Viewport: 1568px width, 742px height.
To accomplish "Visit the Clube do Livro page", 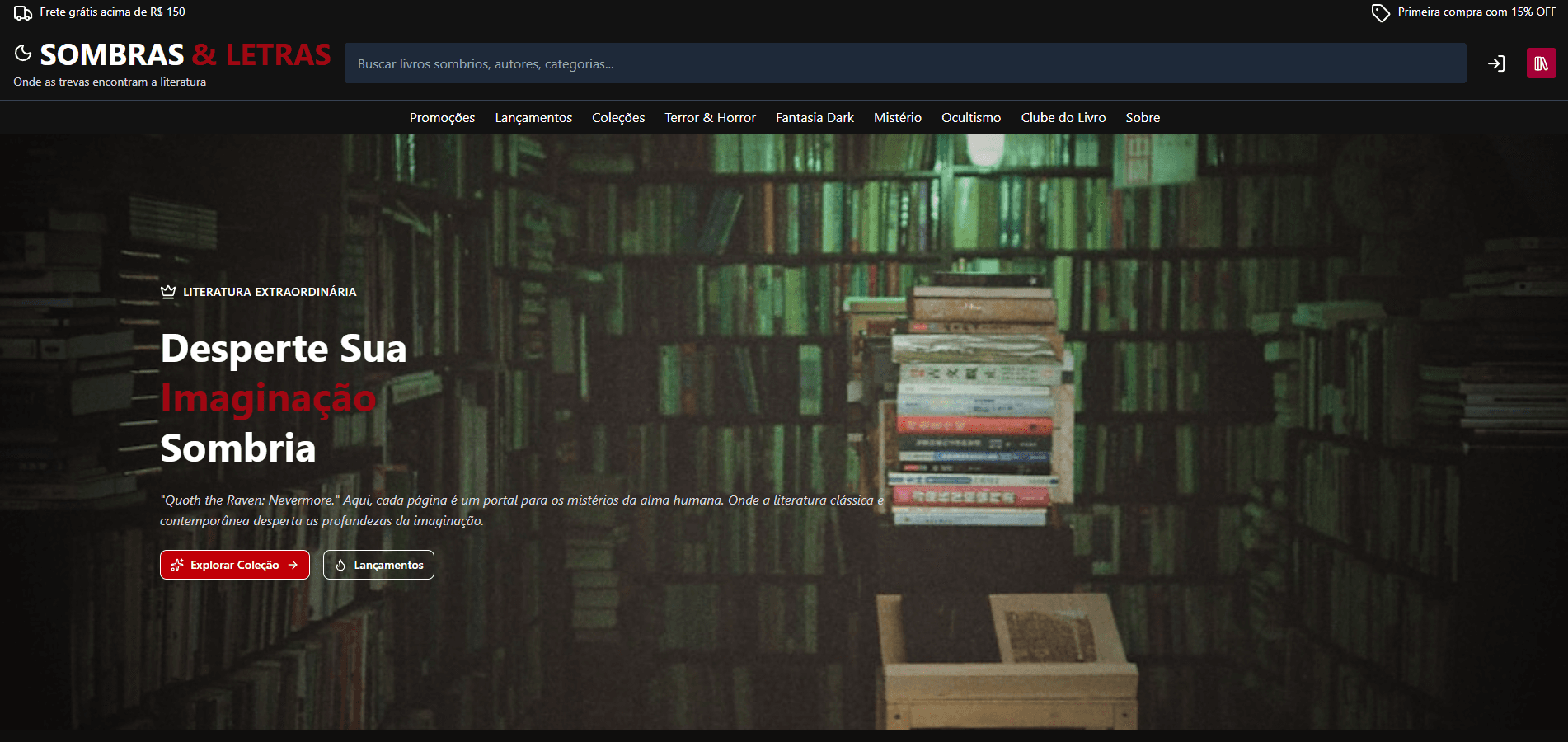I will [1063, 118].
